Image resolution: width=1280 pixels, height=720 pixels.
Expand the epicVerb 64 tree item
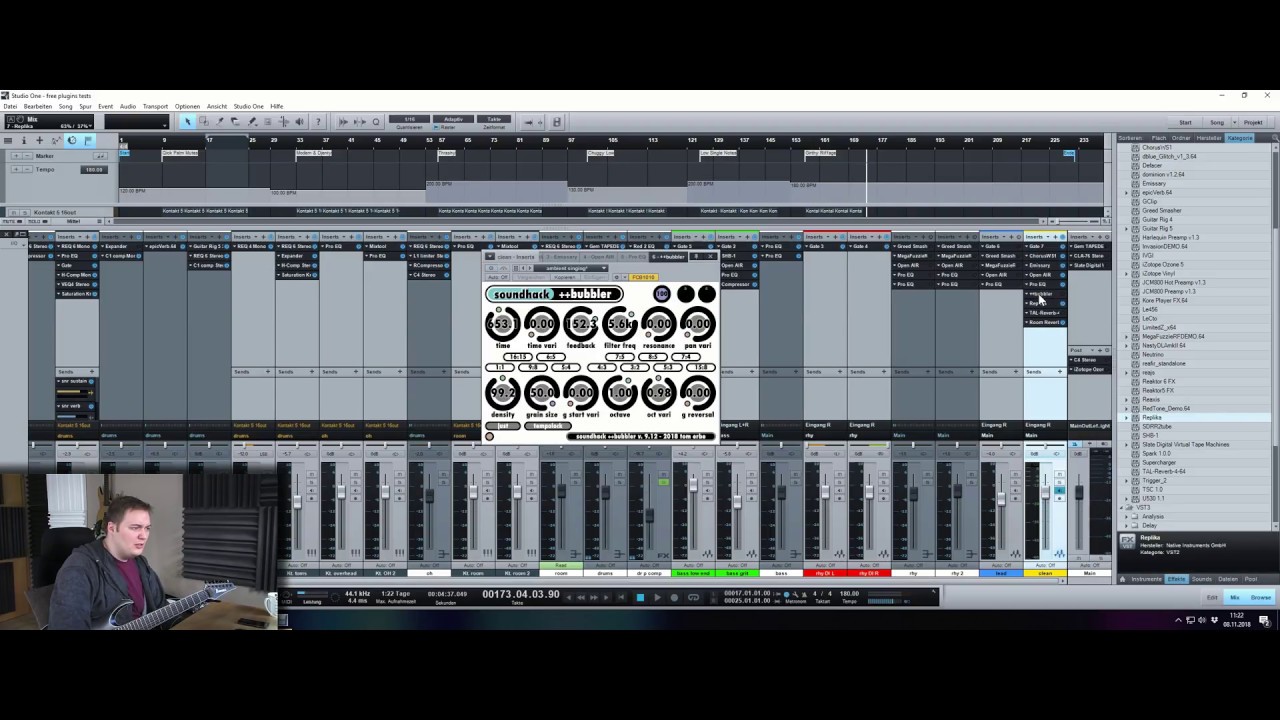(1126, 192)
